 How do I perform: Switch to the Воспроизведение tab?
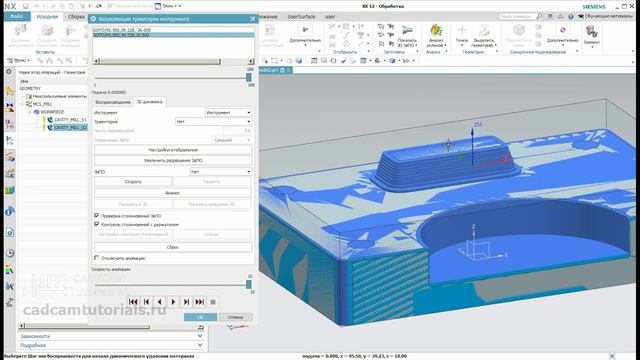click(x=113, y=102)
